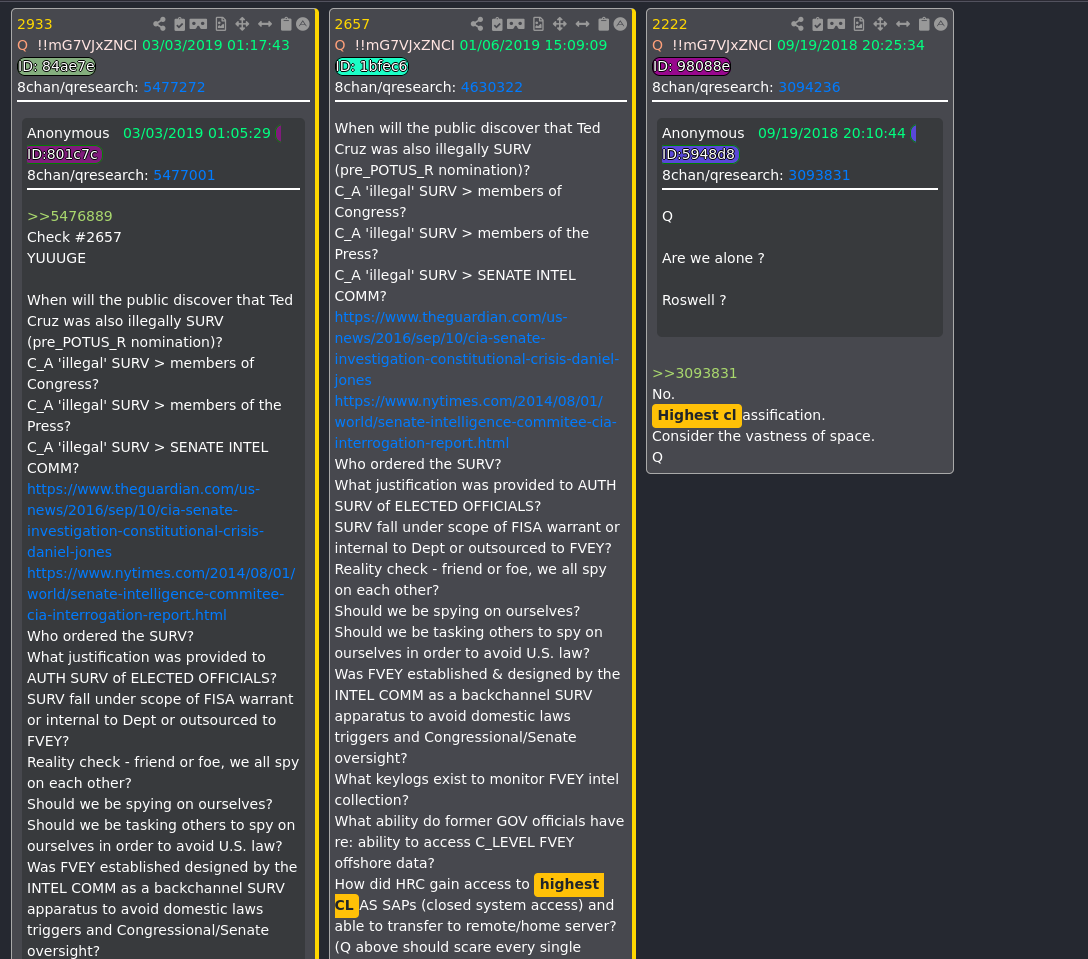Click the ID:801c7c badge in quoted post

(64, 155)
